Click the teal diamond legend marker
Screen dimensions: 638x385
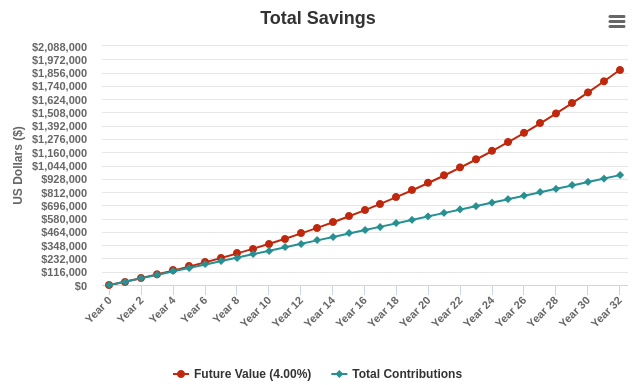coord(339,374)
